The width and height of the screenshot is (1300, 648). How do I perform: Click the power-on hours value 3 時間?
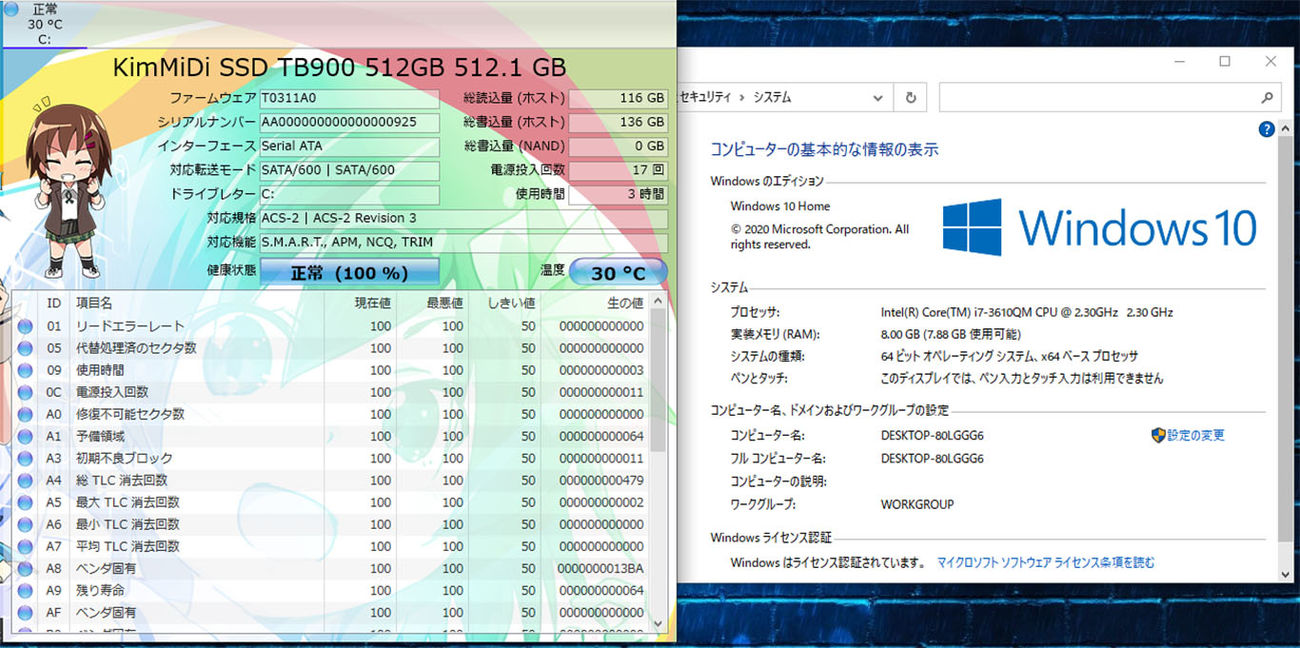(618, 194)
